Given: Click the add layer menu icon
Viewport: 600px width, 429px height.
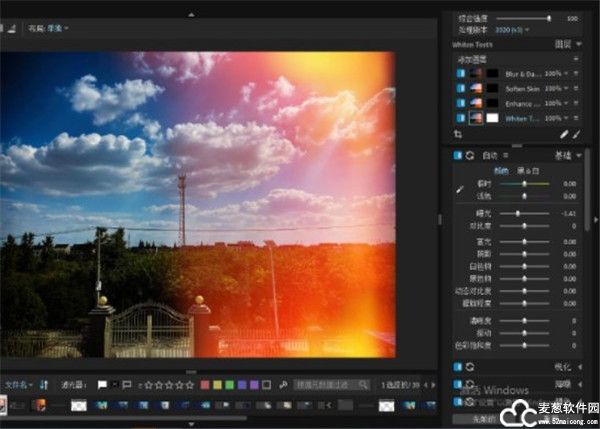Looking at the screenshot, I should click(x=578, y=59).
